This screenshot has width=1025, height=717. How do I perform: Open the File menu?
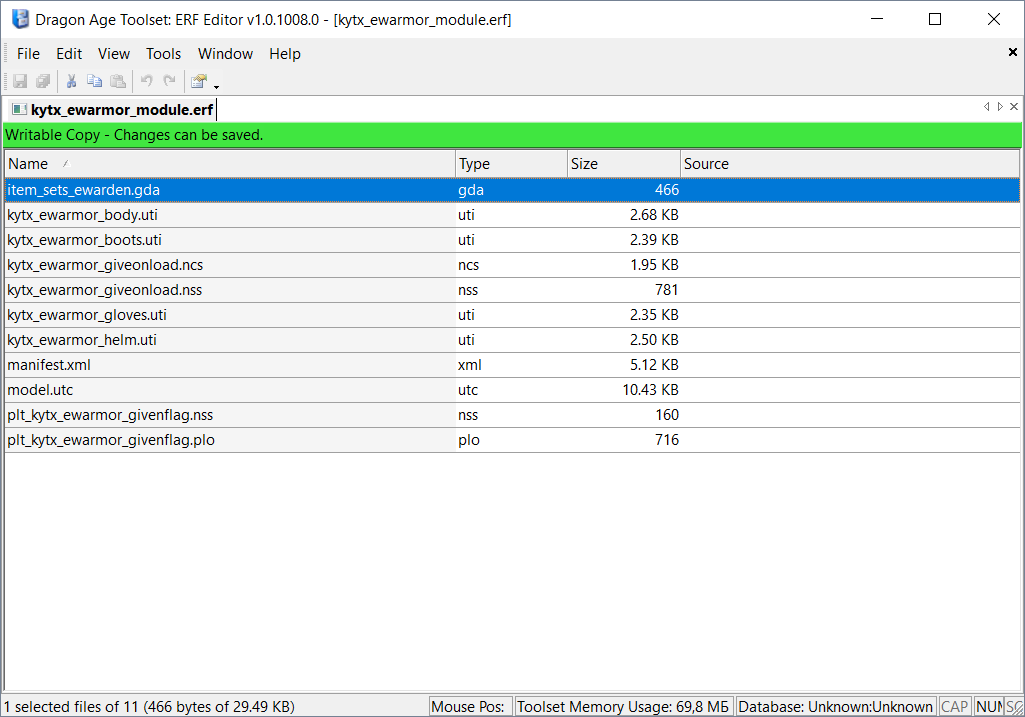click(x=28, y=54)
